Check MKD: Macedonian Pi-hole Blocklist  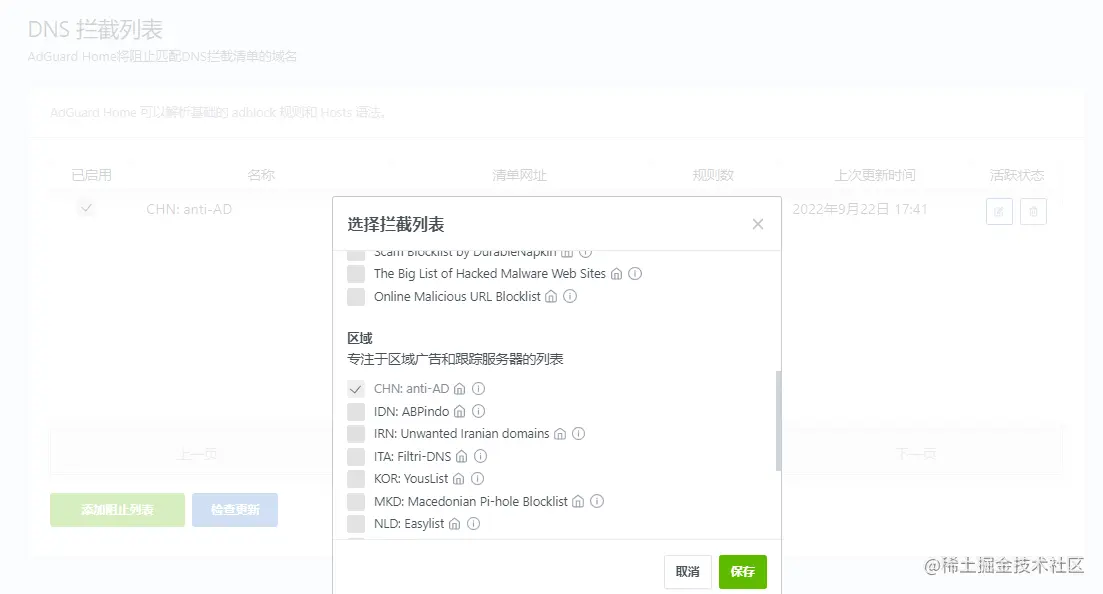[x=356, y=501]
